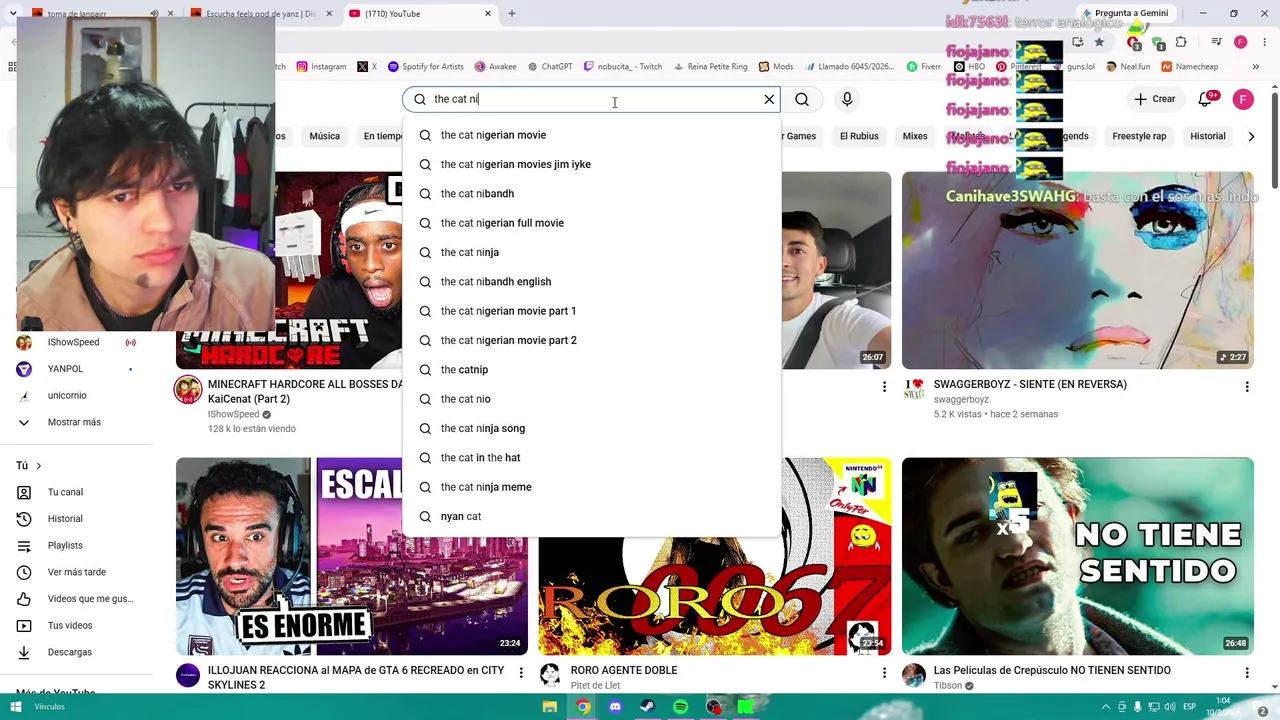Select suggestion 'the cat nigerian movie part 2'
The image size is (1280, 720).
coord(591,340)
